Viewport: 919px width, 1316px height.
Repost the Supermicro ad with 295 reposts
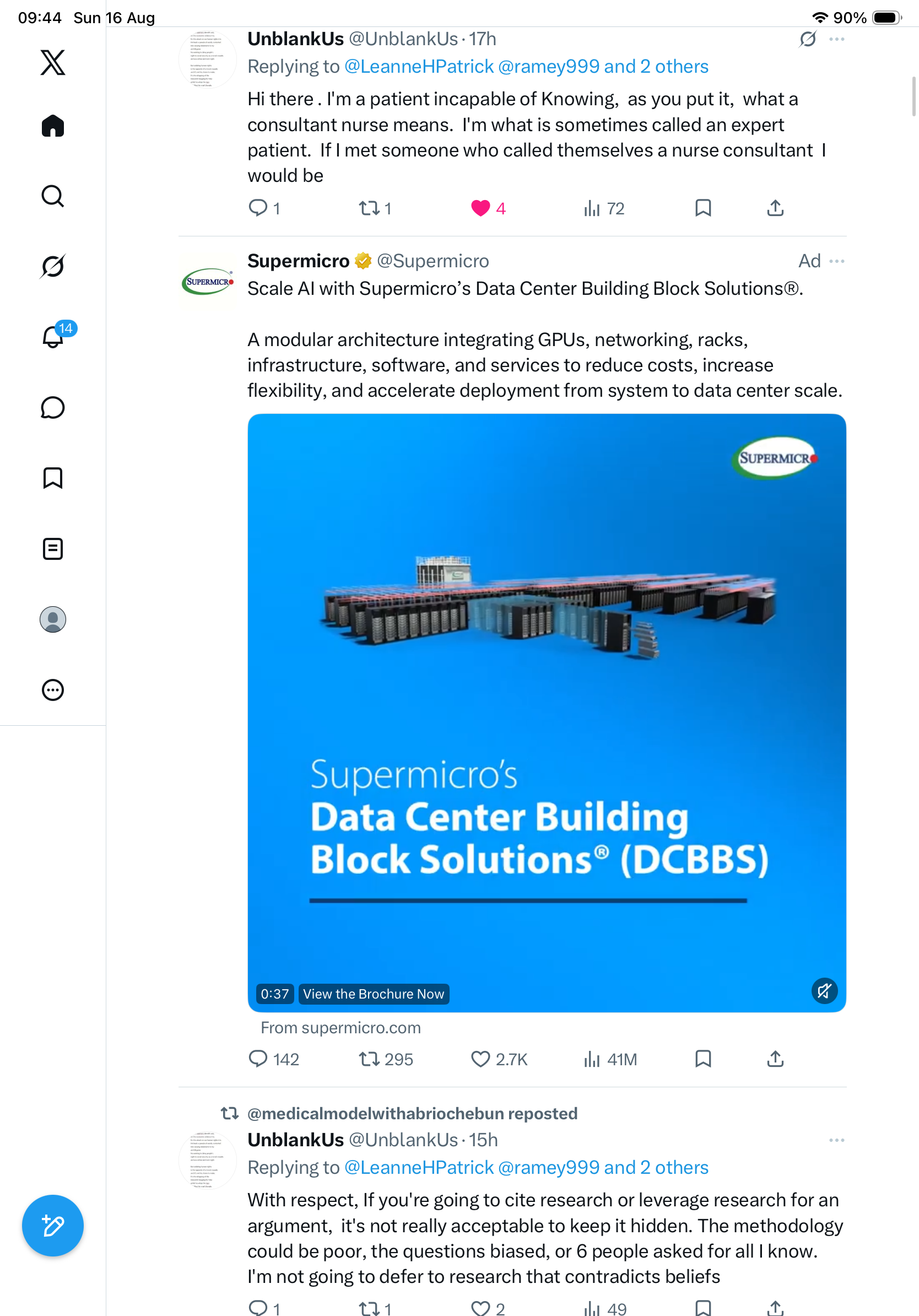point(386,1059)
